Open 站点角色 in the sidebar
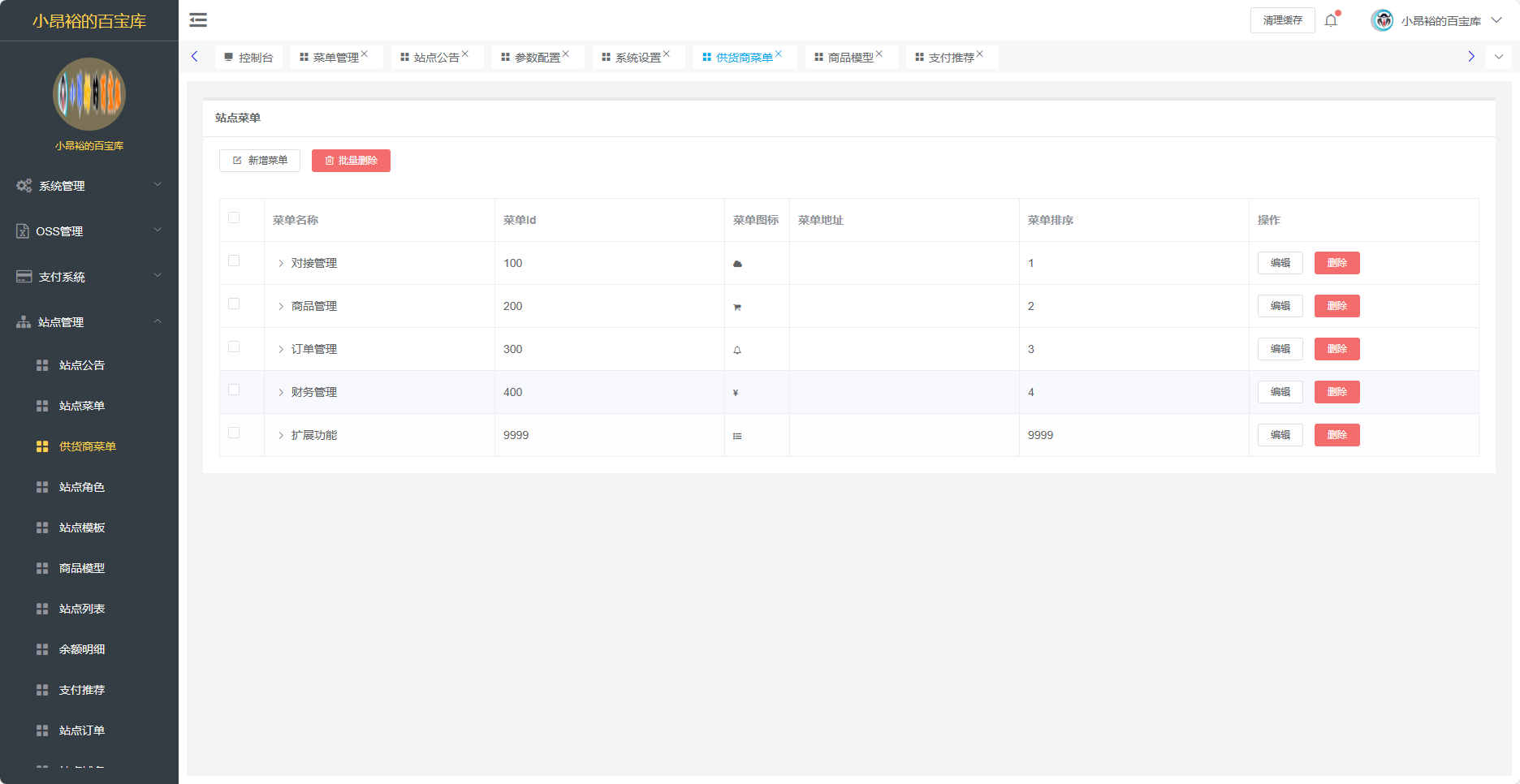The width and height of the screenshot is (1520, 784). [x=82, y=487]
